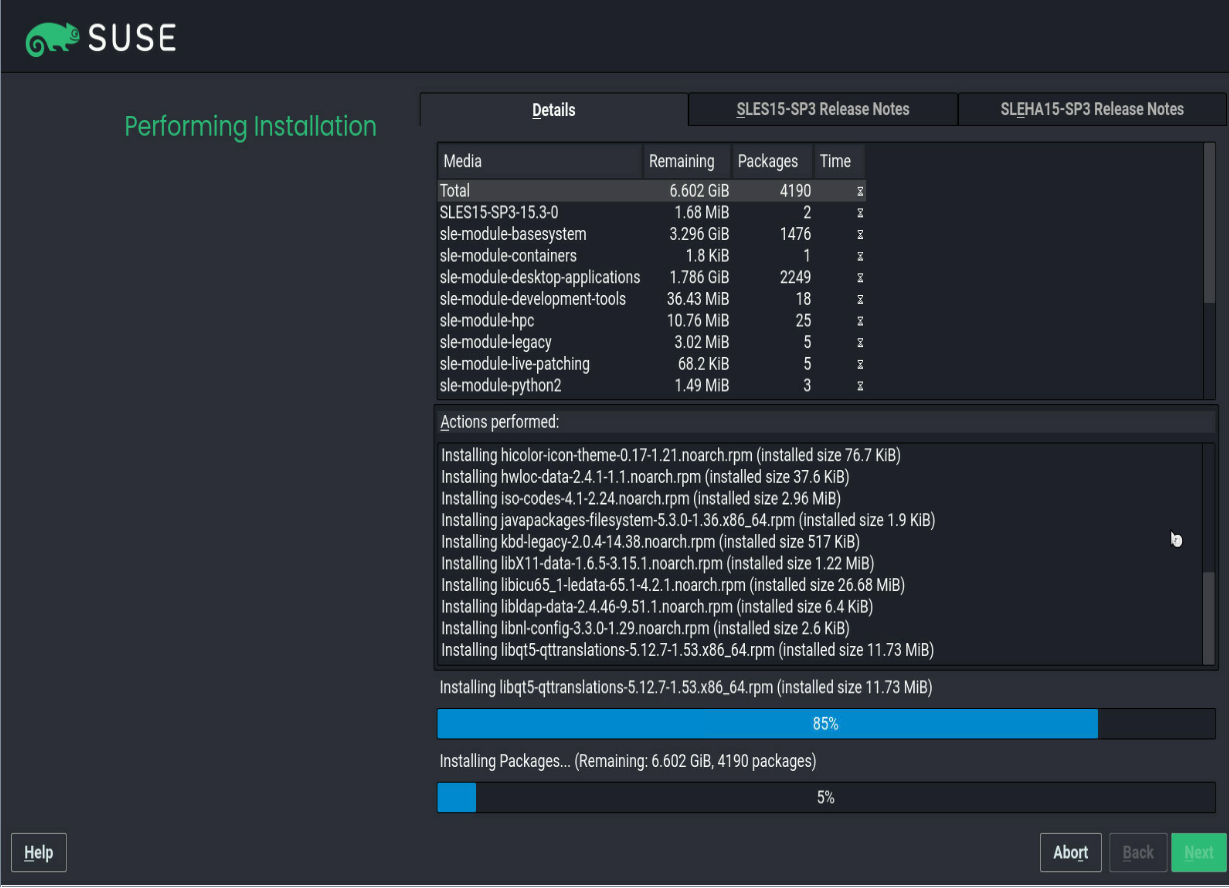Select the sle-module-basesystem row

point(652,234)
